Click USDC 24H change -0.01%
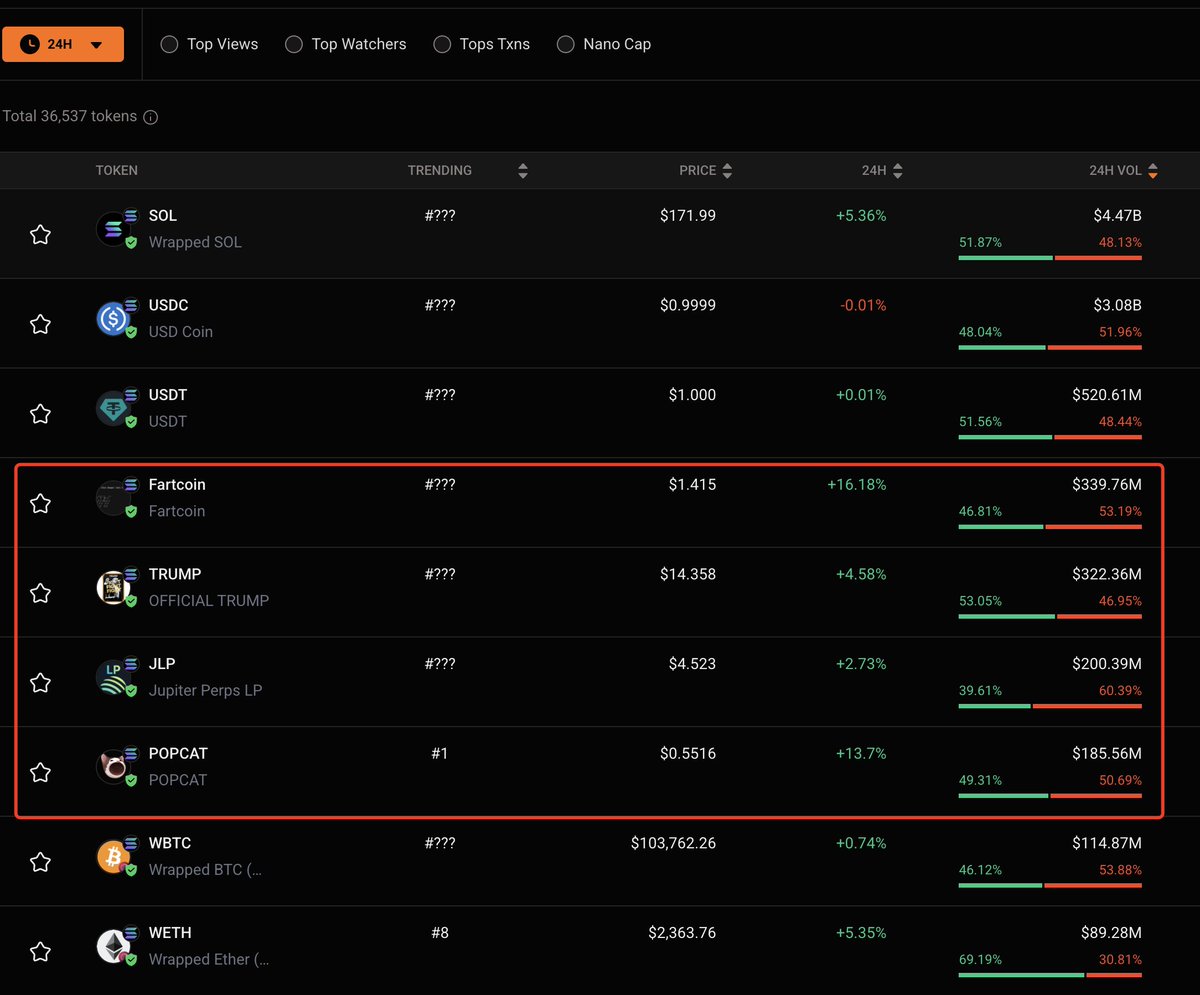This screenshot has height=995, width=1200. (861, 305)
